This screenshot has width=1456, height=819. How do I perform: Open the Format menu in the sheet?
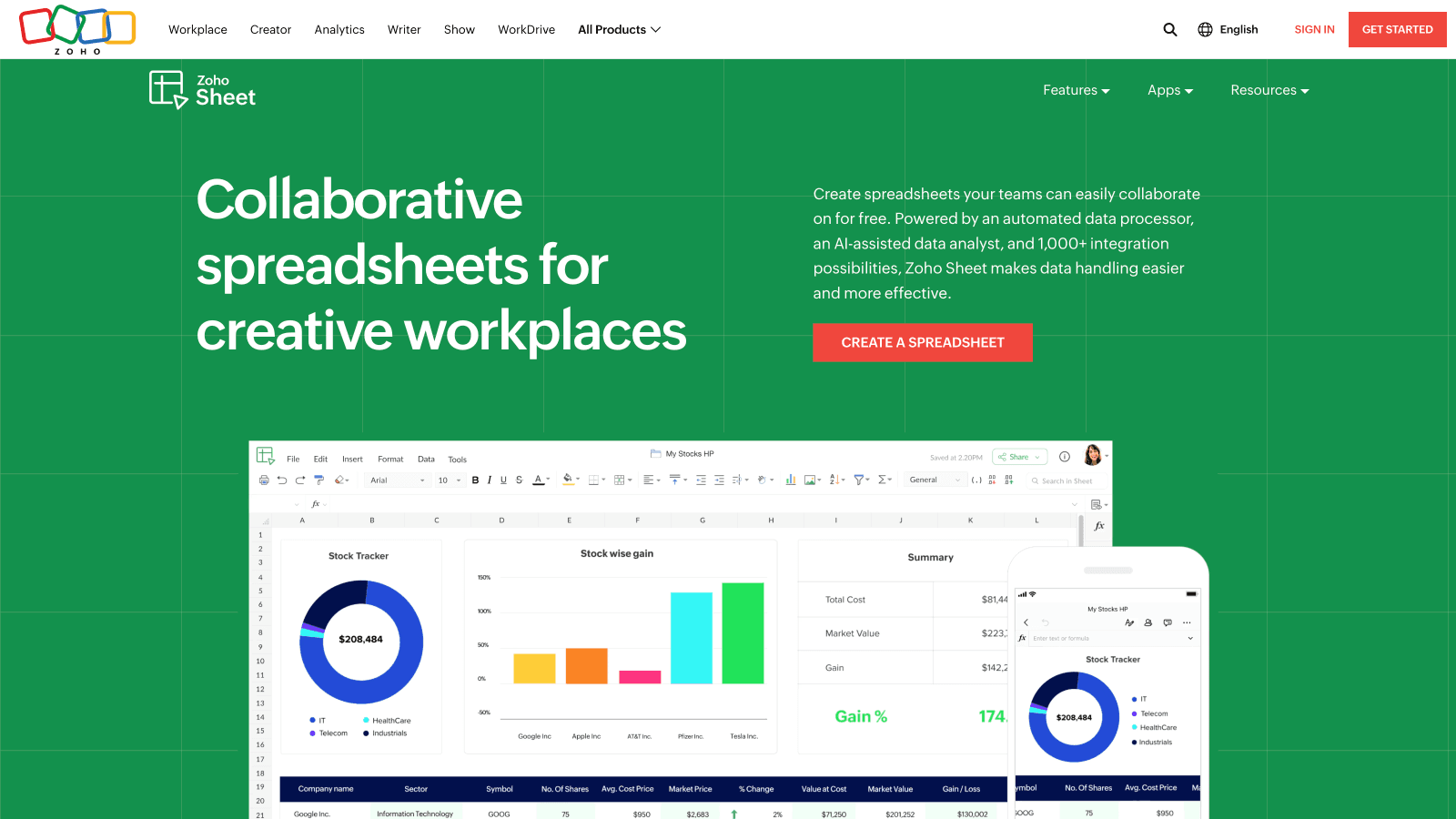click(390, 459)
